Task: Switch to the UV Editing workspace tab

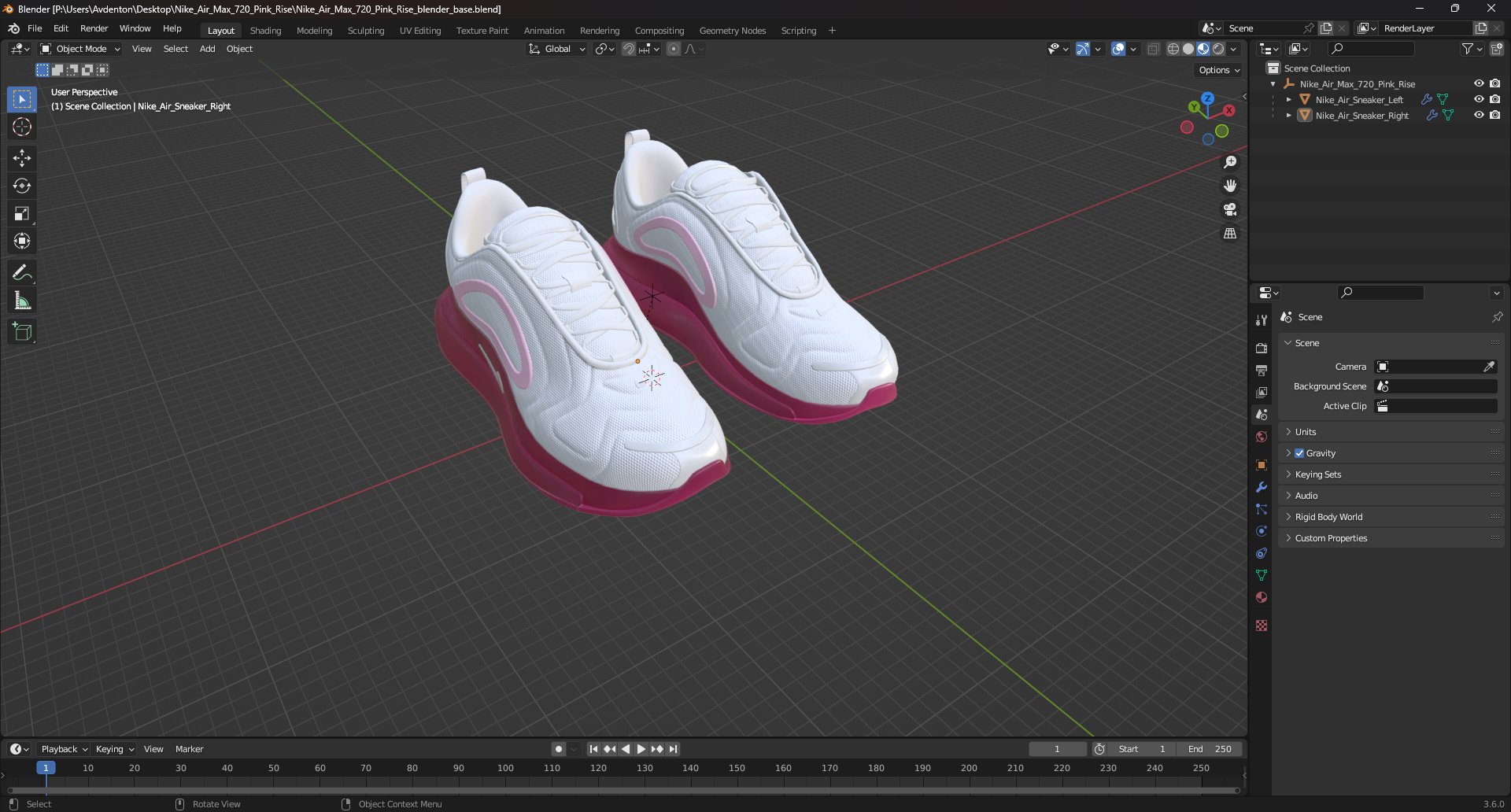Action: point(420,31)
